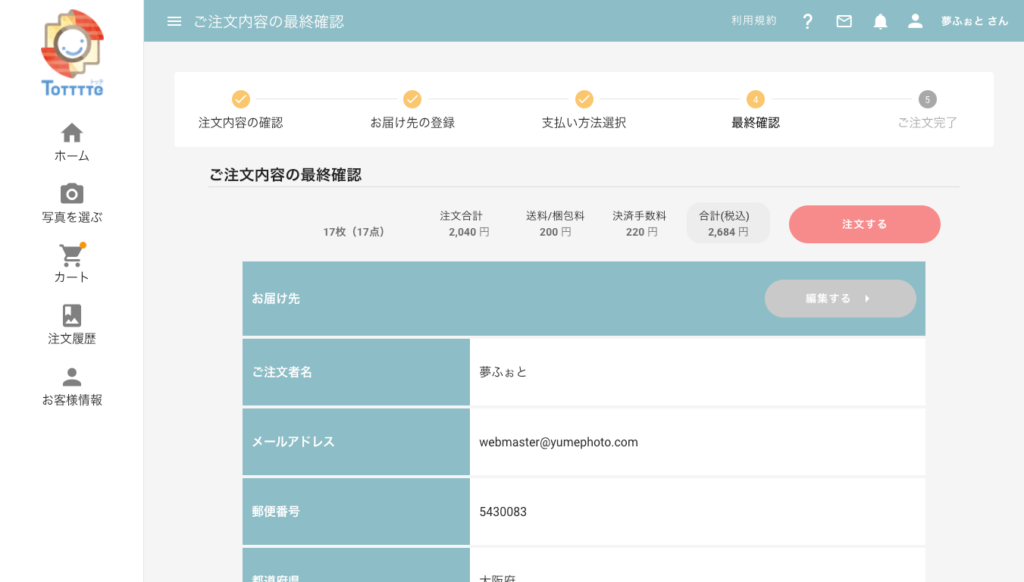This screenshot has height=582, width=1024.
Task: Click the 17枚（17点） count text
Action: (x=354, y=232)
